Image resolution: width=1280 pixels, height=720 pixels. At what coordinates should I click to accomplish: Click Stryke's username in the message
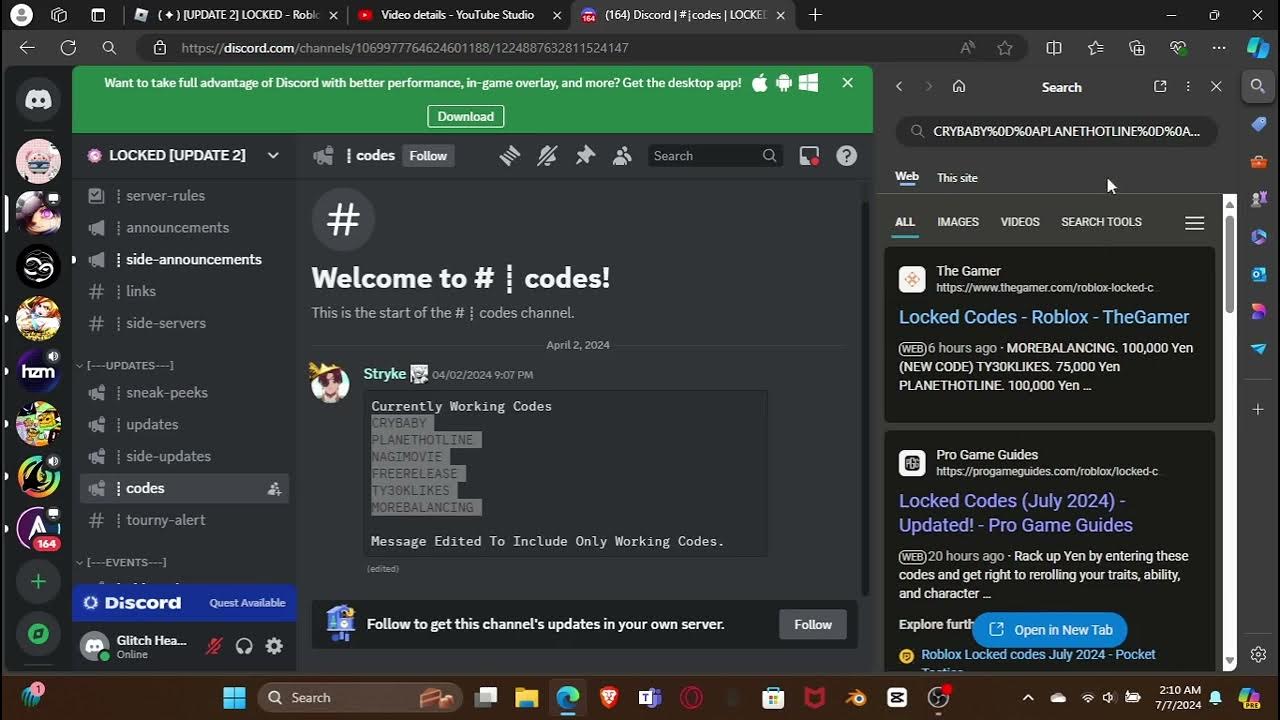click(x=384, y=374)
